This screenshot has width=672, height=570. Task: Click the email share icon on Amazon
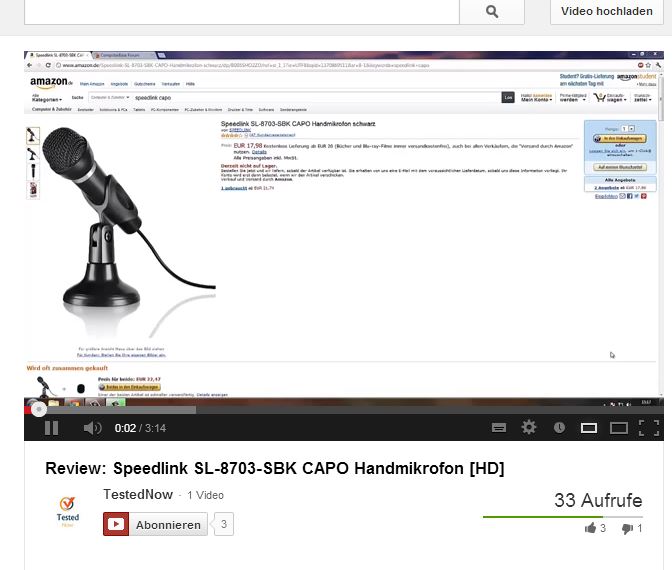(622, 196)
